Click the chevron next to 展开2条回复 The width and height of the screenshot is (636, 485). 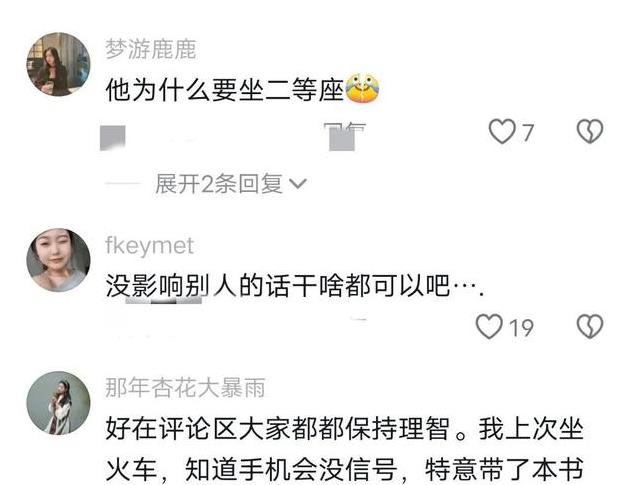298,185
